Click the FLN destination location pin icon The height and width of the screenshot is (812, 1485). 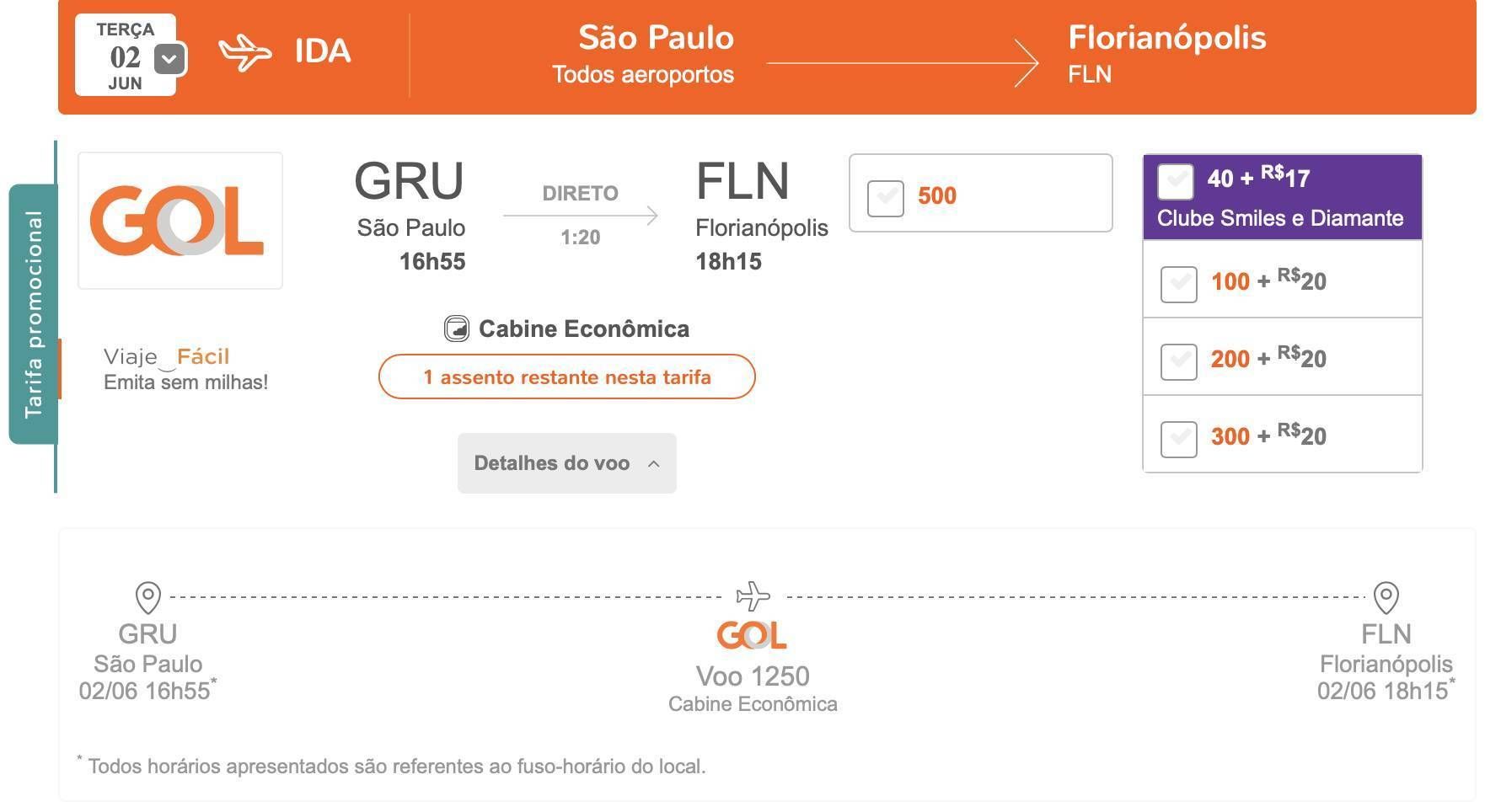tap(1386, 597)
